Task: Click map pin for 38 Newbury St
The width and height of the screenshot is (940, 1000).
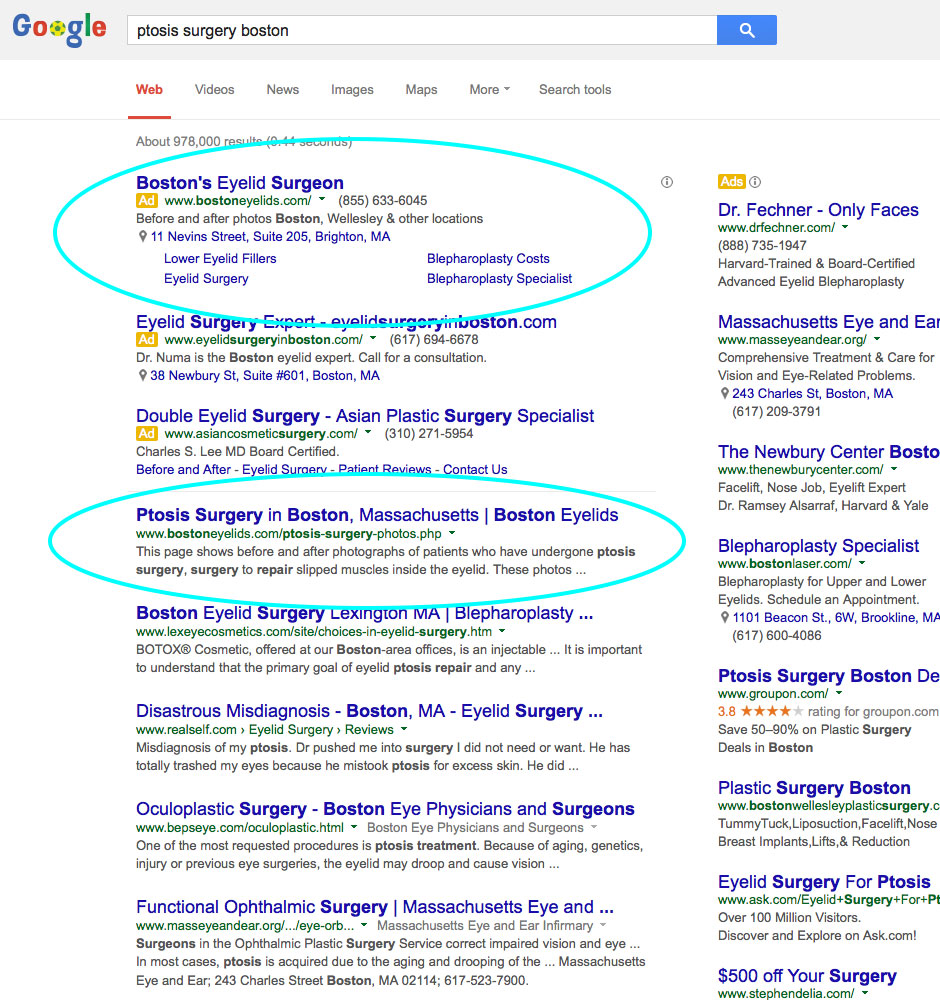Action: pos(142,376)
